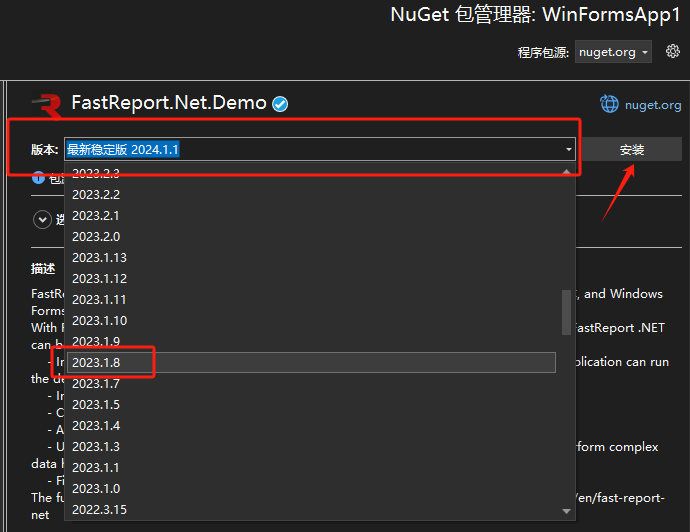Expand the options chevron circle
This screenshot has width=690, height=532.
coord(42,219)
